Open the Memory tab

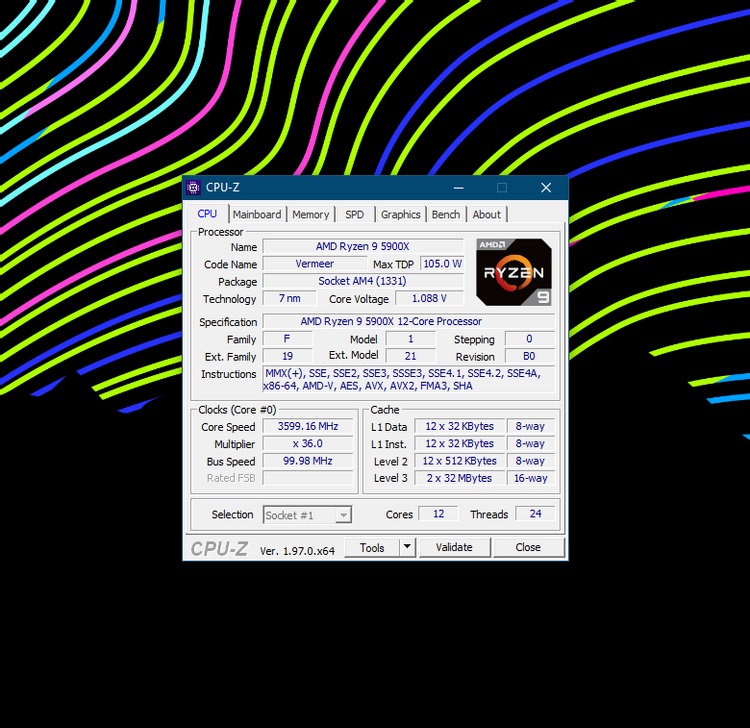coord(310,214)
